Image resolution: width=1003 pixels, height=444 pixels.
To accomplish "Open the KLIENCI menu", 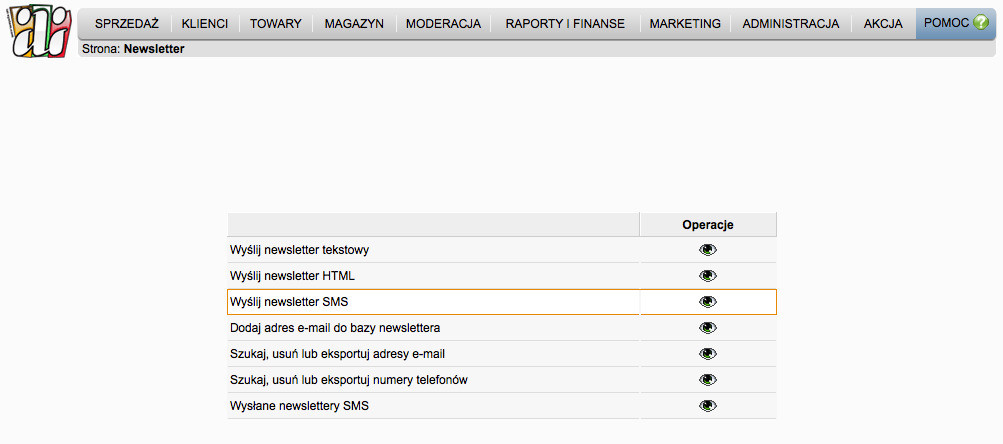I will pos(205,24).
